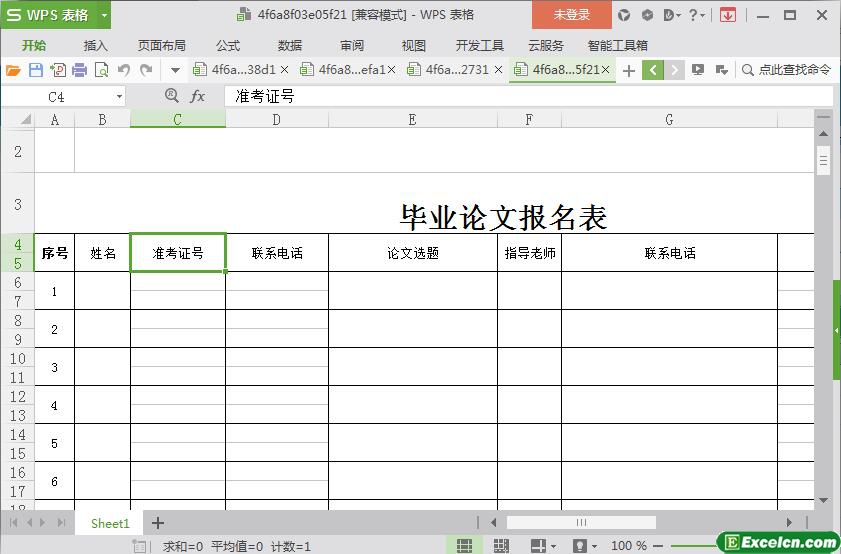
Task: Switch to document tab 4f6a8...efa1
Action: (345, 70)
